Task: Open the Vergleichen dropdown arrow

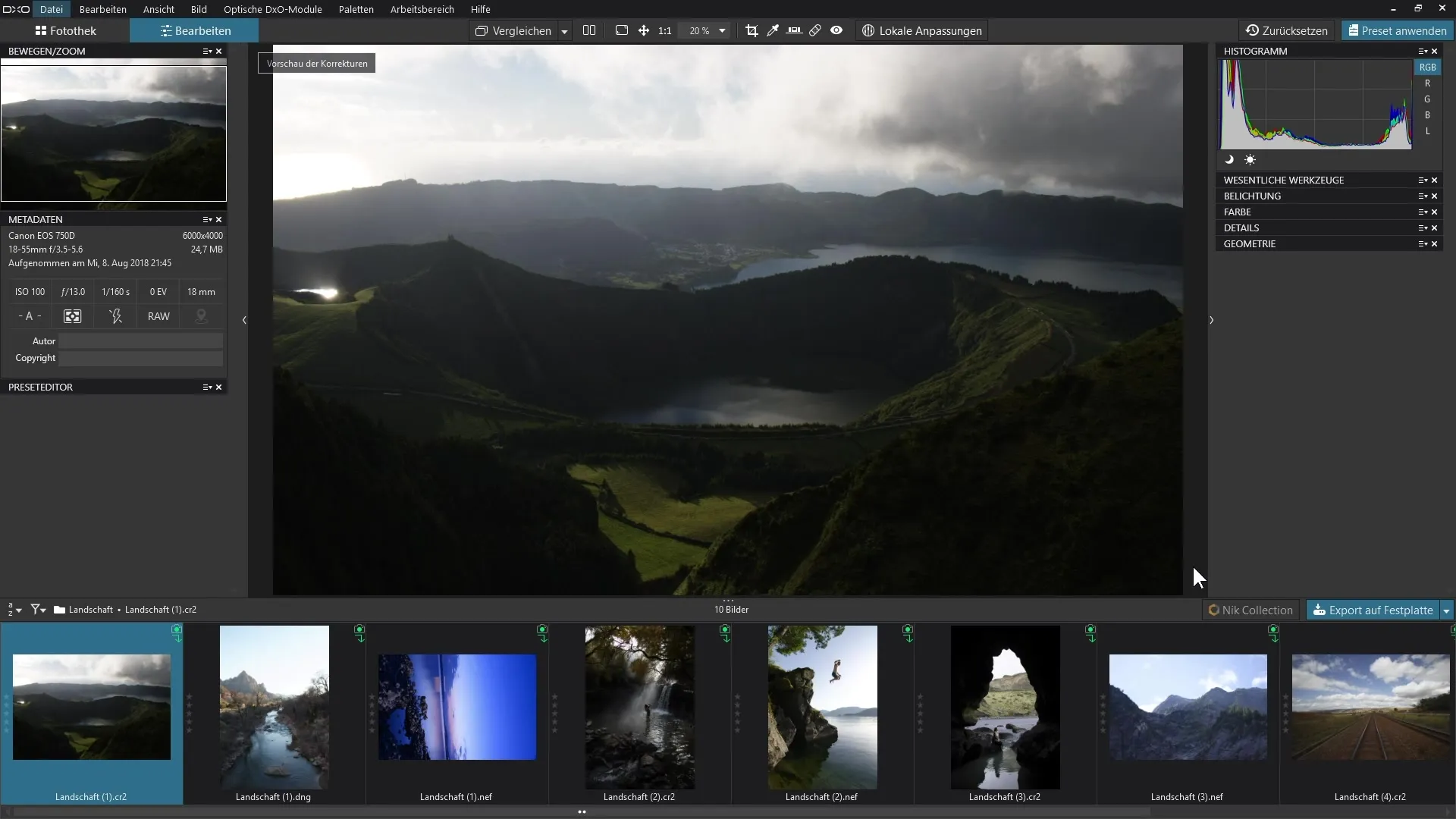Action: pos(564,31)
